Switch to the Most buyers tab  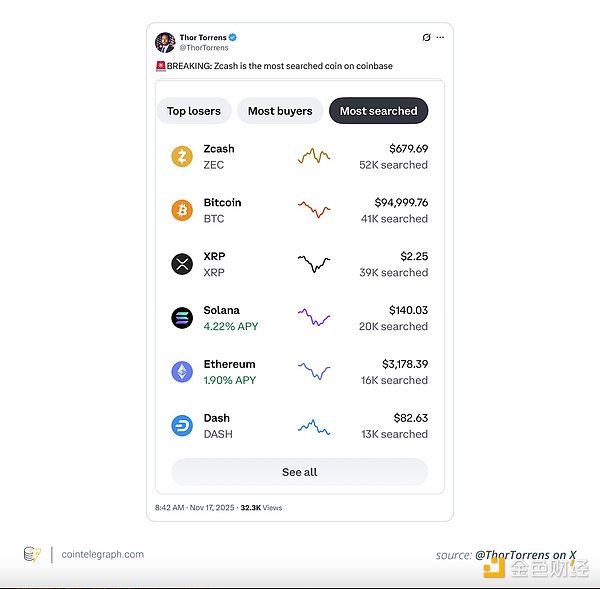[x=280, y=111]
